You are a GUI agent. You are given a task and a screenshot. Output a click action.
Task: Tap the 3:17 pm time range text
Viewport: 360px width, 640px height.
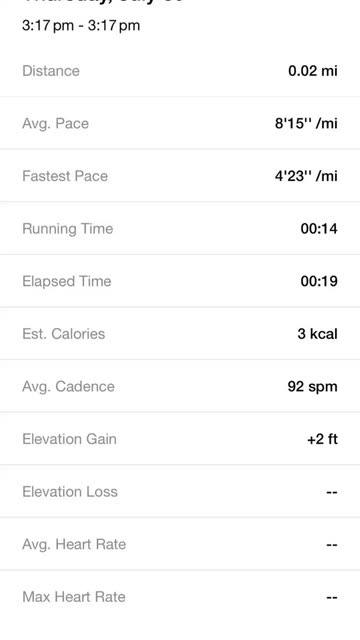click(x=81, y=25)
